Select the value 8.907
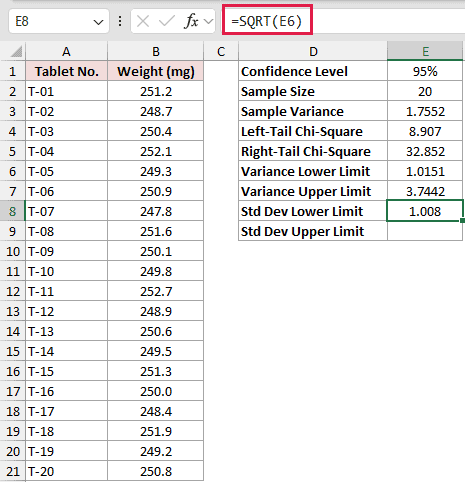 click(425, 131)
